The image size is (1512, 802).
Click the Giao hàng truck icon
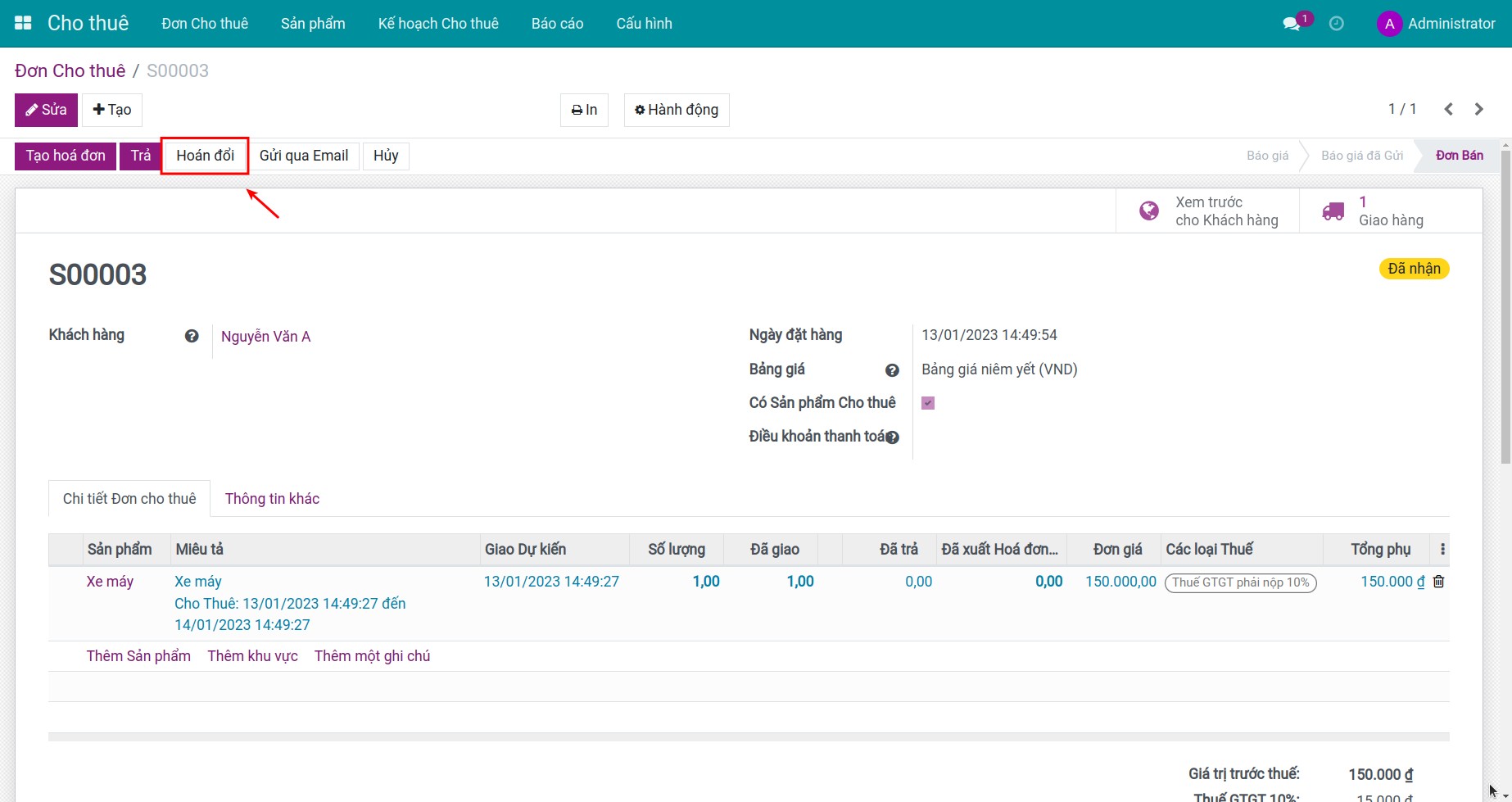[1333, 211]
